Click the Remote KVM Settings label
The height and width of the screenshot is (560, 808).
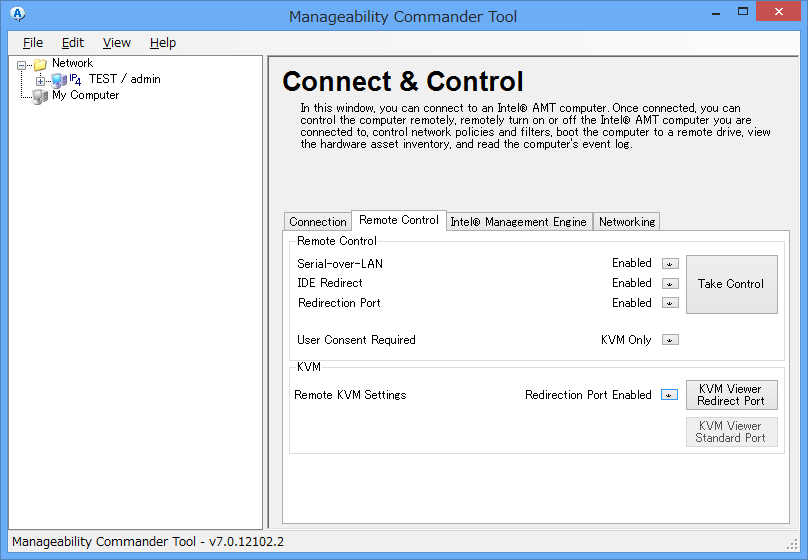pyautogui.click(x=350, y=395)
